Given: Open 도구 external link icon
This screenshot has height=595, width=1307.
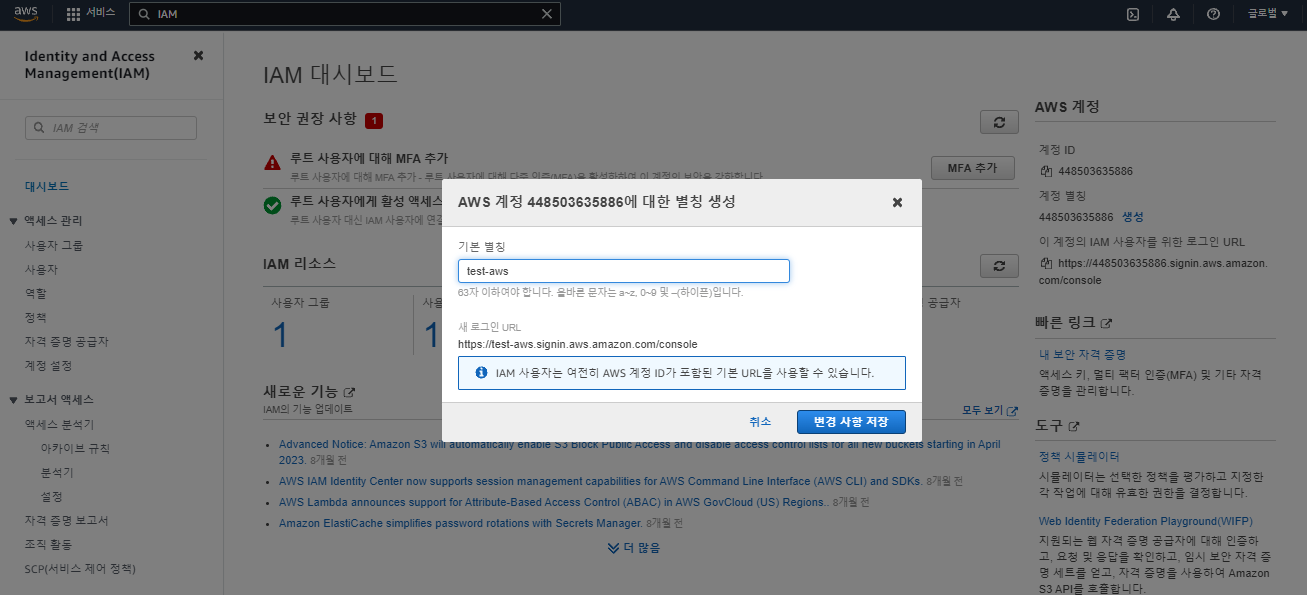Looking at the screenshot, I should [1073, 426].
